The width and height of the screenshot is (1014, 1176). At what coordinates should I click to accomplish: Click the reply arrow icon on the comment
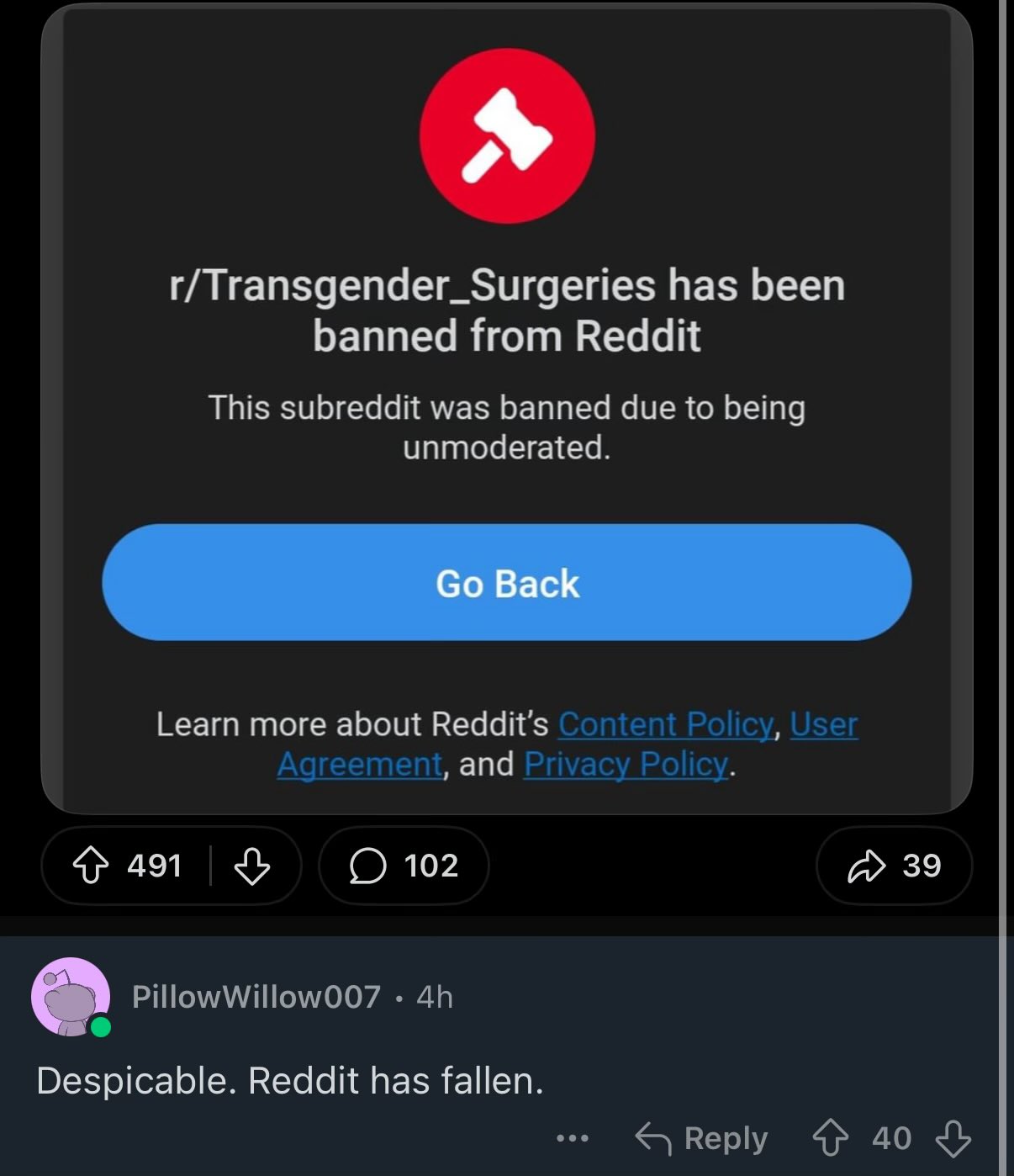[x=653, y=1138]
